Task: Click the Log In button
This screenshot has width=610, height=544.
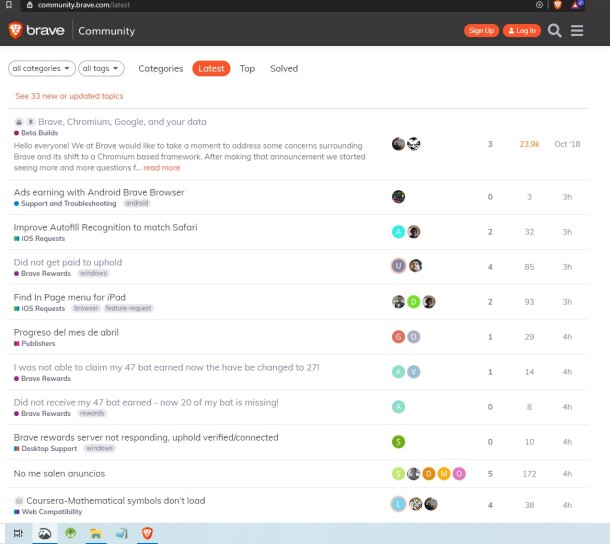Action: click(x=522, y=30)
